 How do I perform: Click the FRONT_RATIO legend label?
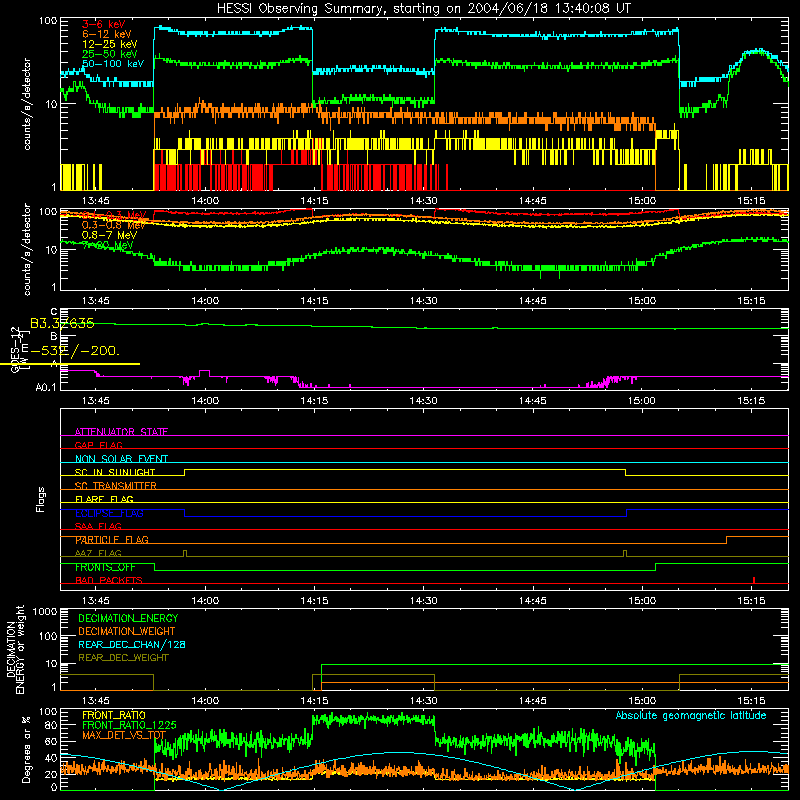pyautogui.click(x=114, y=715)
